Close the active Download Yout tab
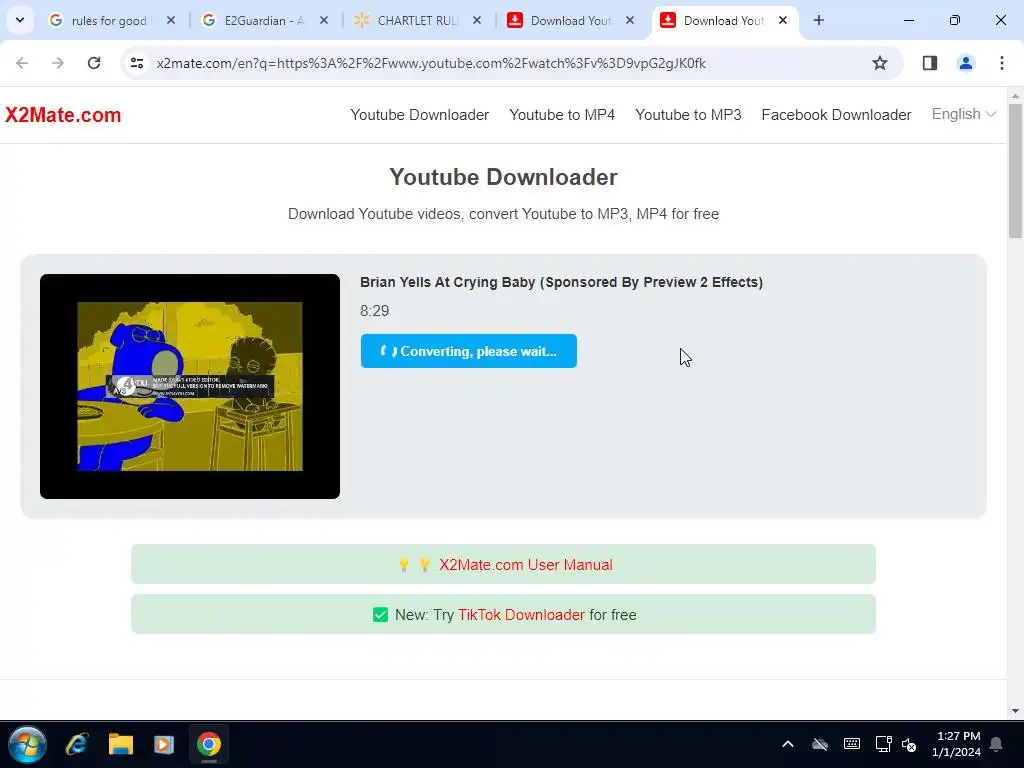The height and width of the screenshot is (768, 1024). click(x=783, y=20)
